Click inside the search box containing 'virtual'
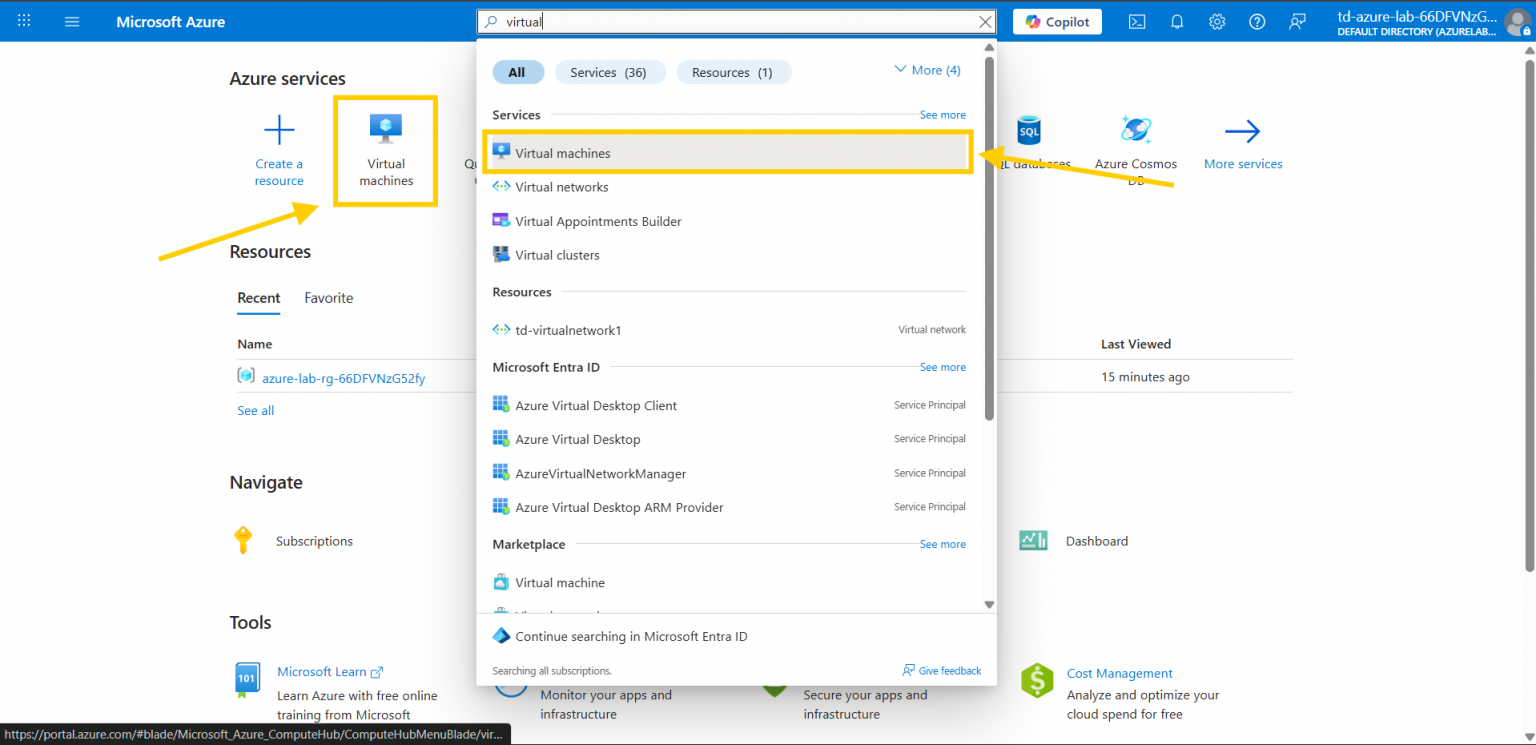Screen dimensions: 1536x745 [x=735, y=21]
